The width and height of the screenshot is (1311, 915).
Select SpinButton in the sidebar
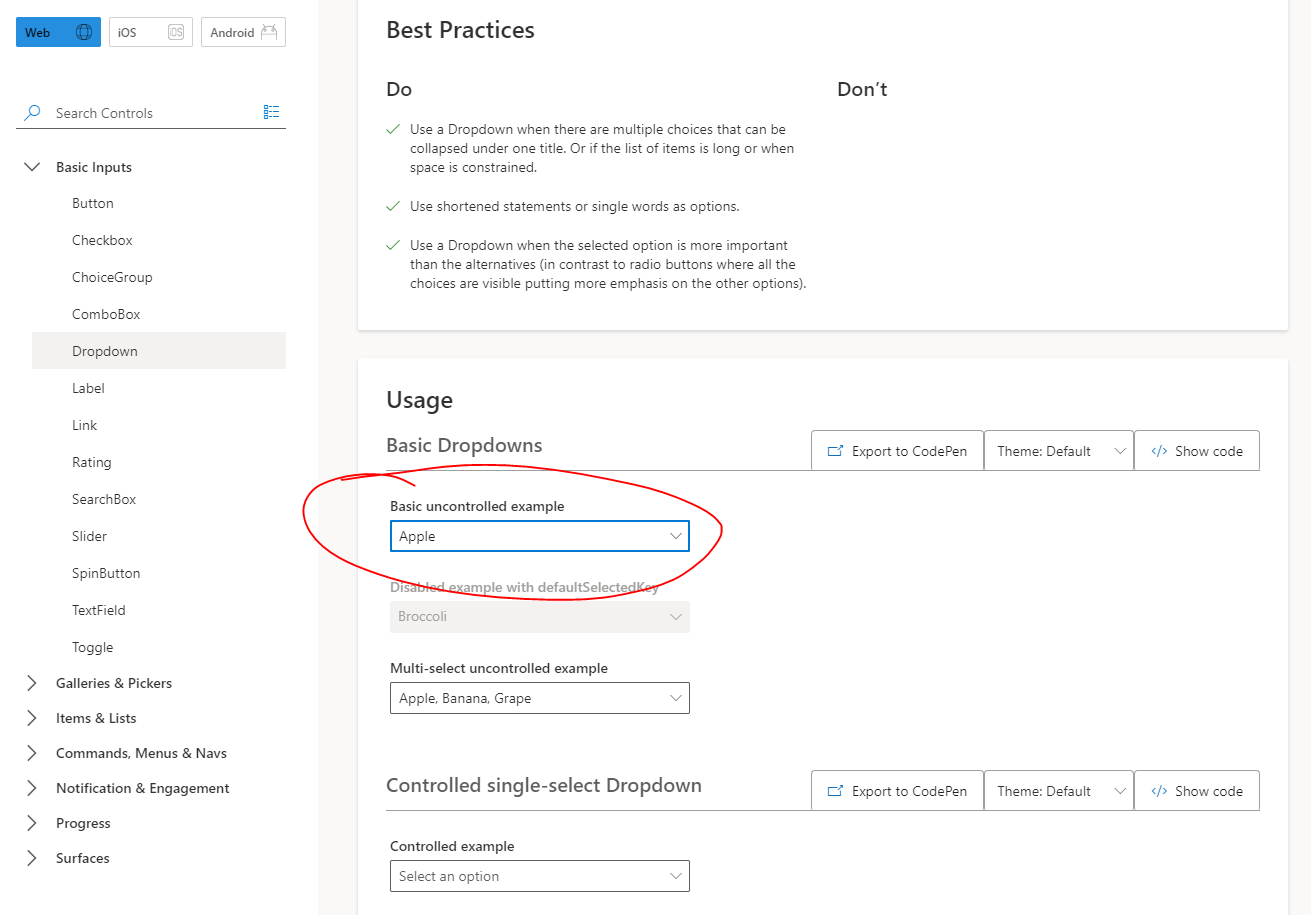[x=106, y=572]
